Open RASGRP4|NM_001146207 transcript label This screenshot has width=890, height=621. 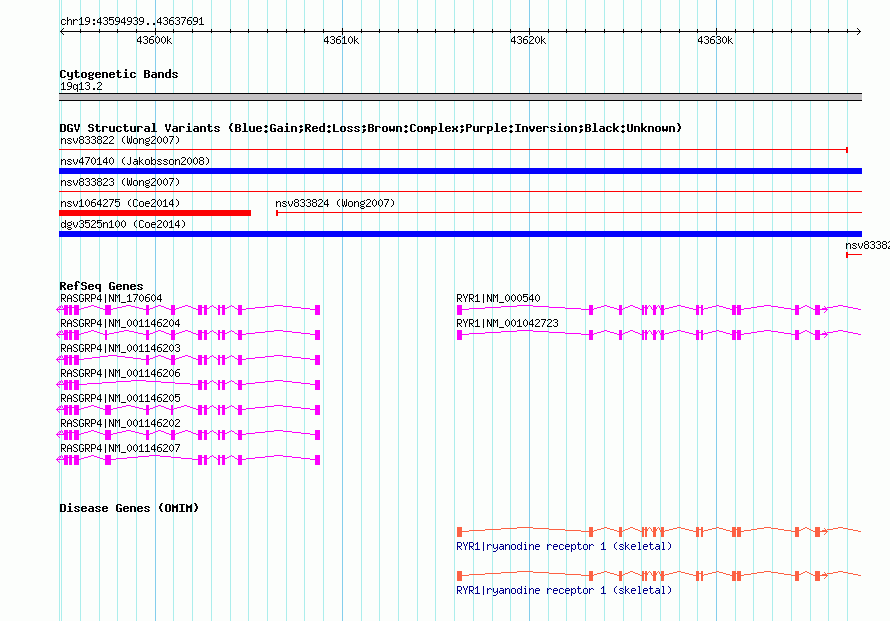pyautogui.click(x=120, y=448)
